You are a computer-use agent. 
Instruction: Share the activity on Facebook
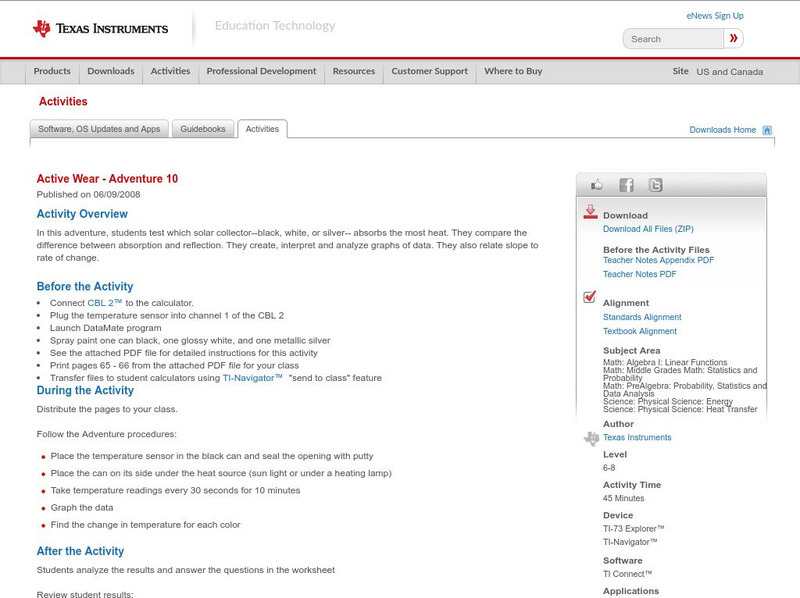(x=626, y=184)
